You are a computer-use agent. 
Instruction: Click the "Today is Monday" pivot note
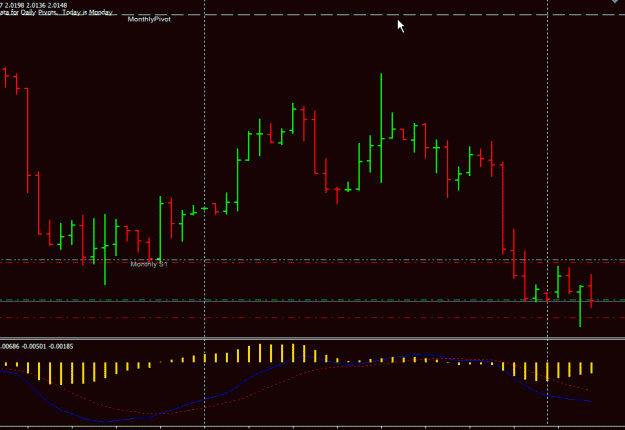[87, 12]
